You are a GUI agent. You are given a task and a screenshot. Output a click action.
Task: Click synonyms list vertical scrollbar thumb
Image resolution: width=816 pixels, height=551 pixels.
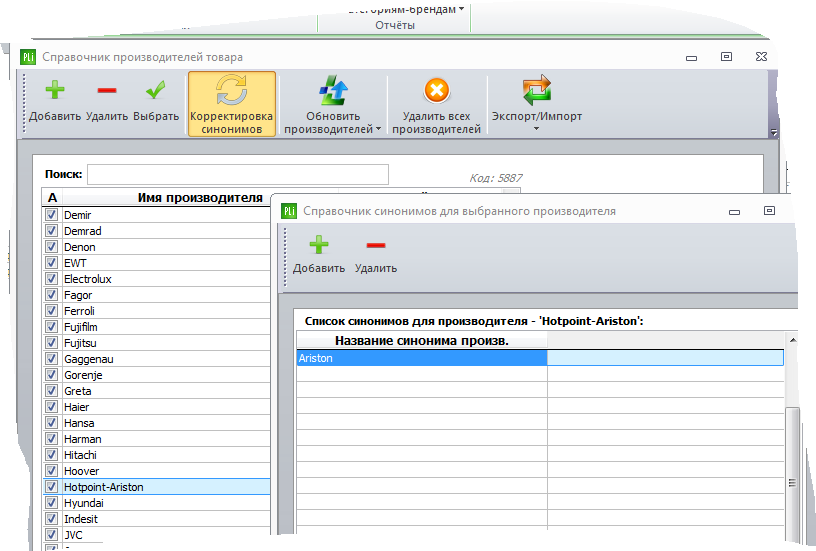click(792, 473)
